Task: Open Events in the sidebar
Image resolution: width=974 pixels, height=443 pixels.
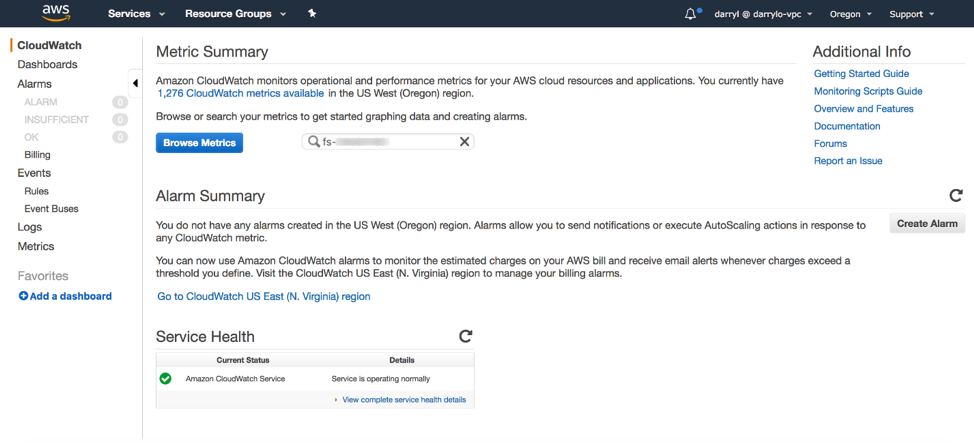Action: pyautogui.click(x=34, y=173)
